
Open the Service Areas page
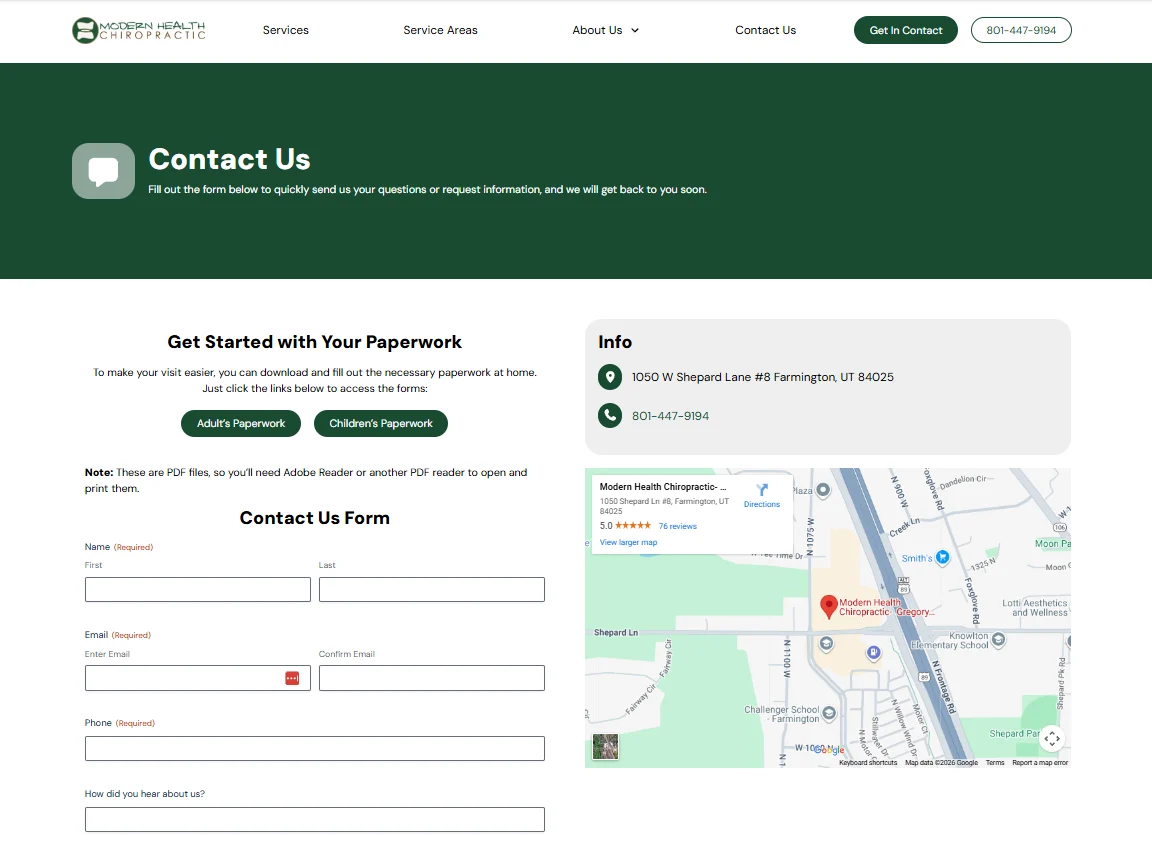coord(440,30)
